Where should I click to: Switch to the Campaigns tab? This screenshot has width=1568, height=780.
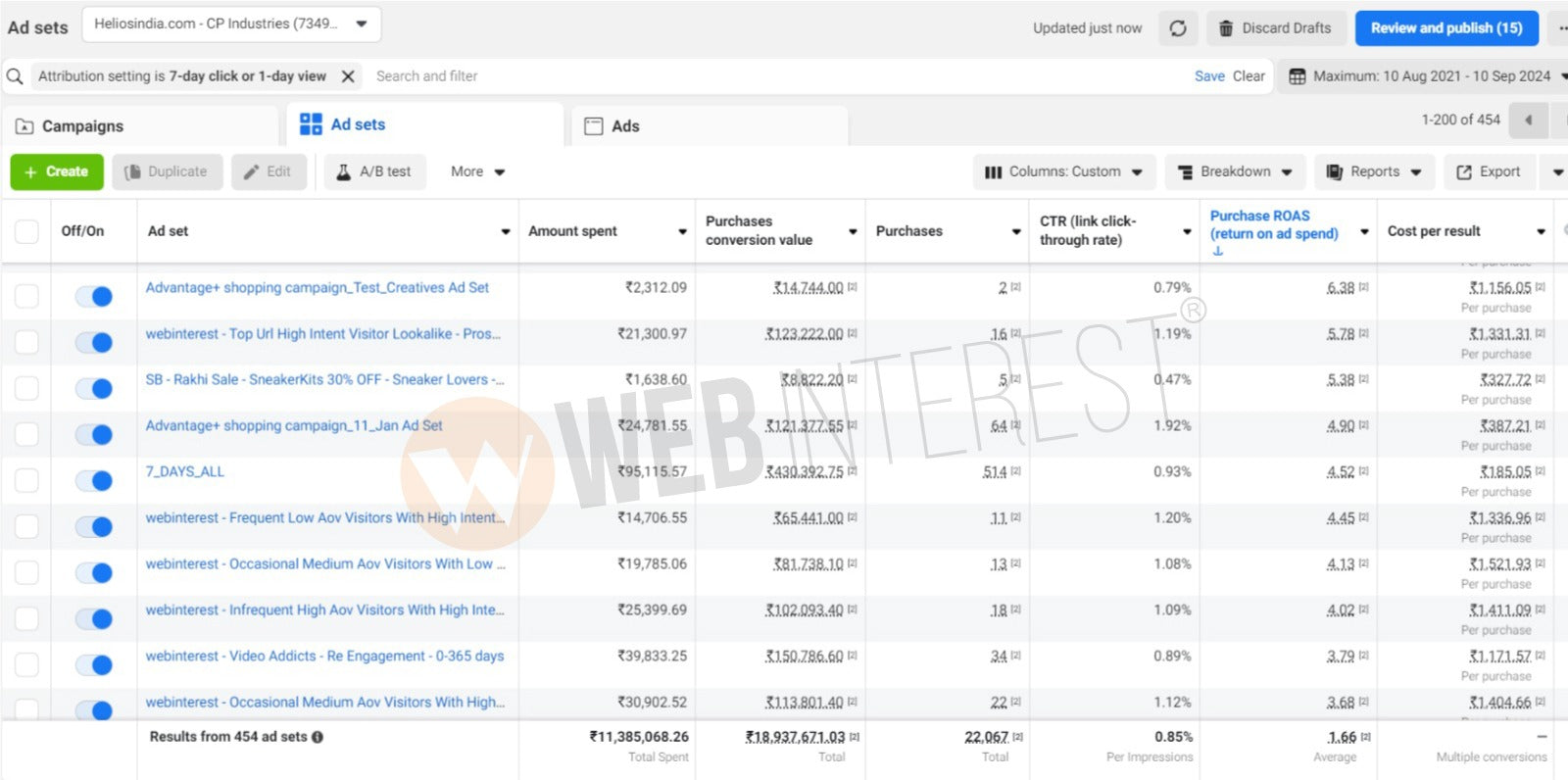(x=83, y=126)
